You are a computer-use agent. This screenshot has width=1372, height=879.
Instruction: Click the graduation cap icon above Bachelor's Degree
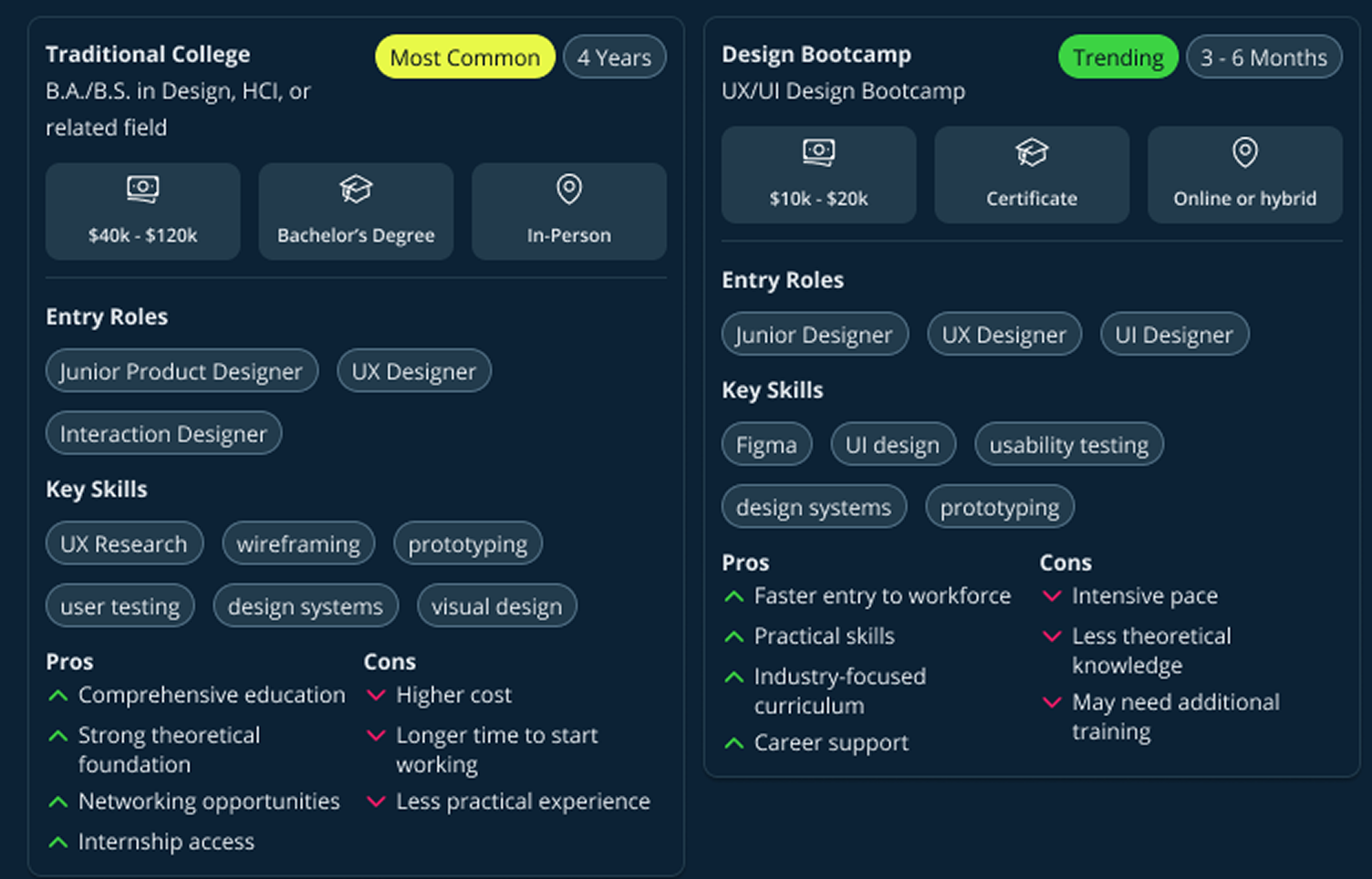coord(356,189)
